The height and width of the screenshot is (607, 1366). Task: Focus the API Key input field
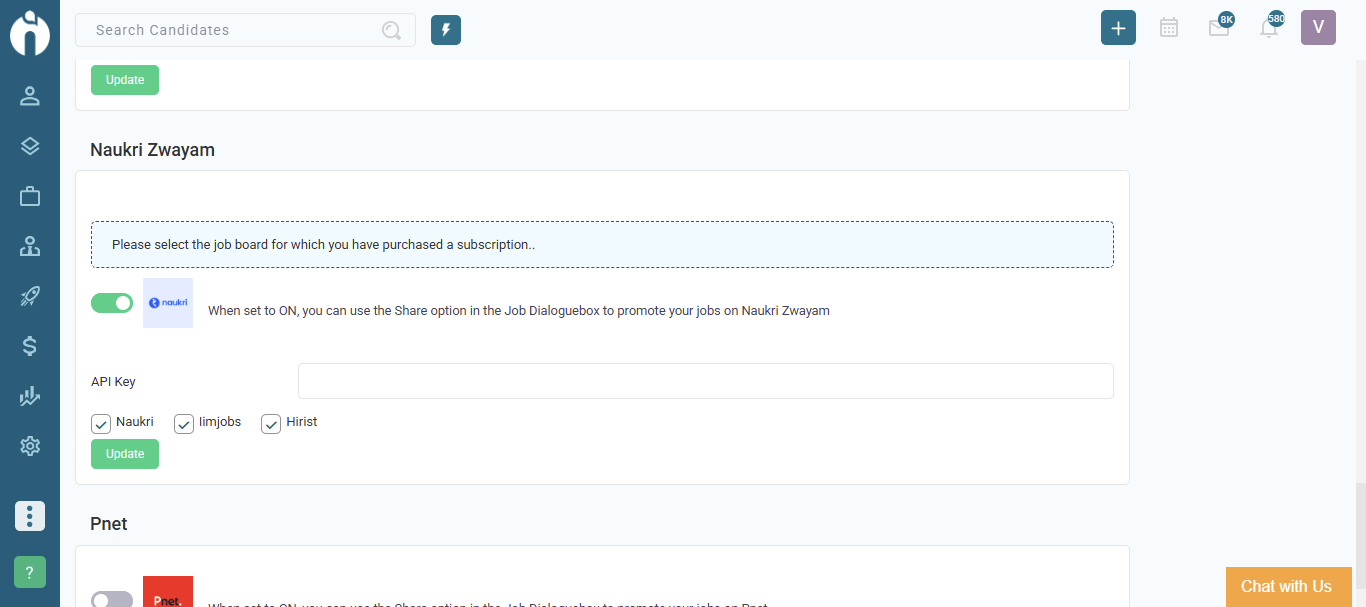point(706,381)
